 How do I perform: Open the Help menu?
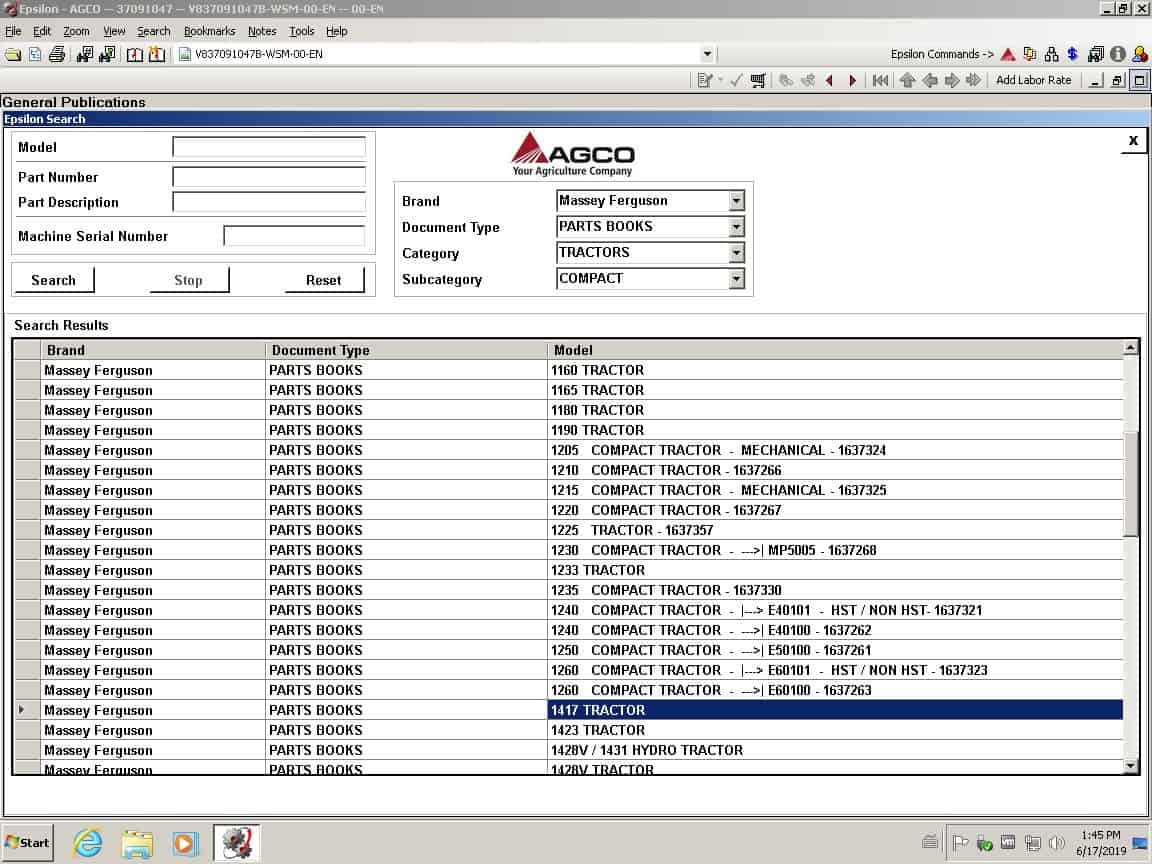pos(336,31)
